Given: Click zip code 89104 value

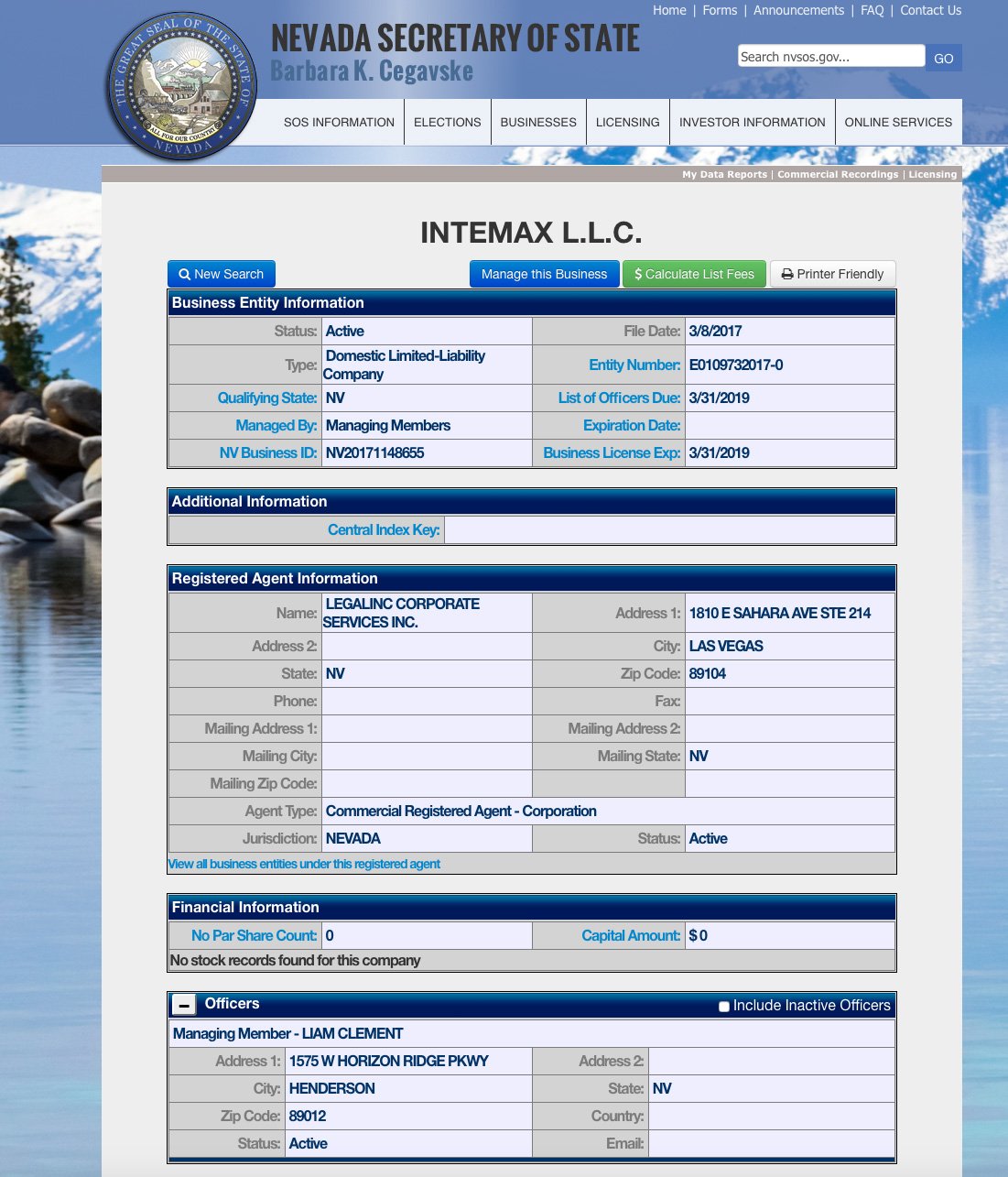Looking at the screenshot, I should (708, 673).
